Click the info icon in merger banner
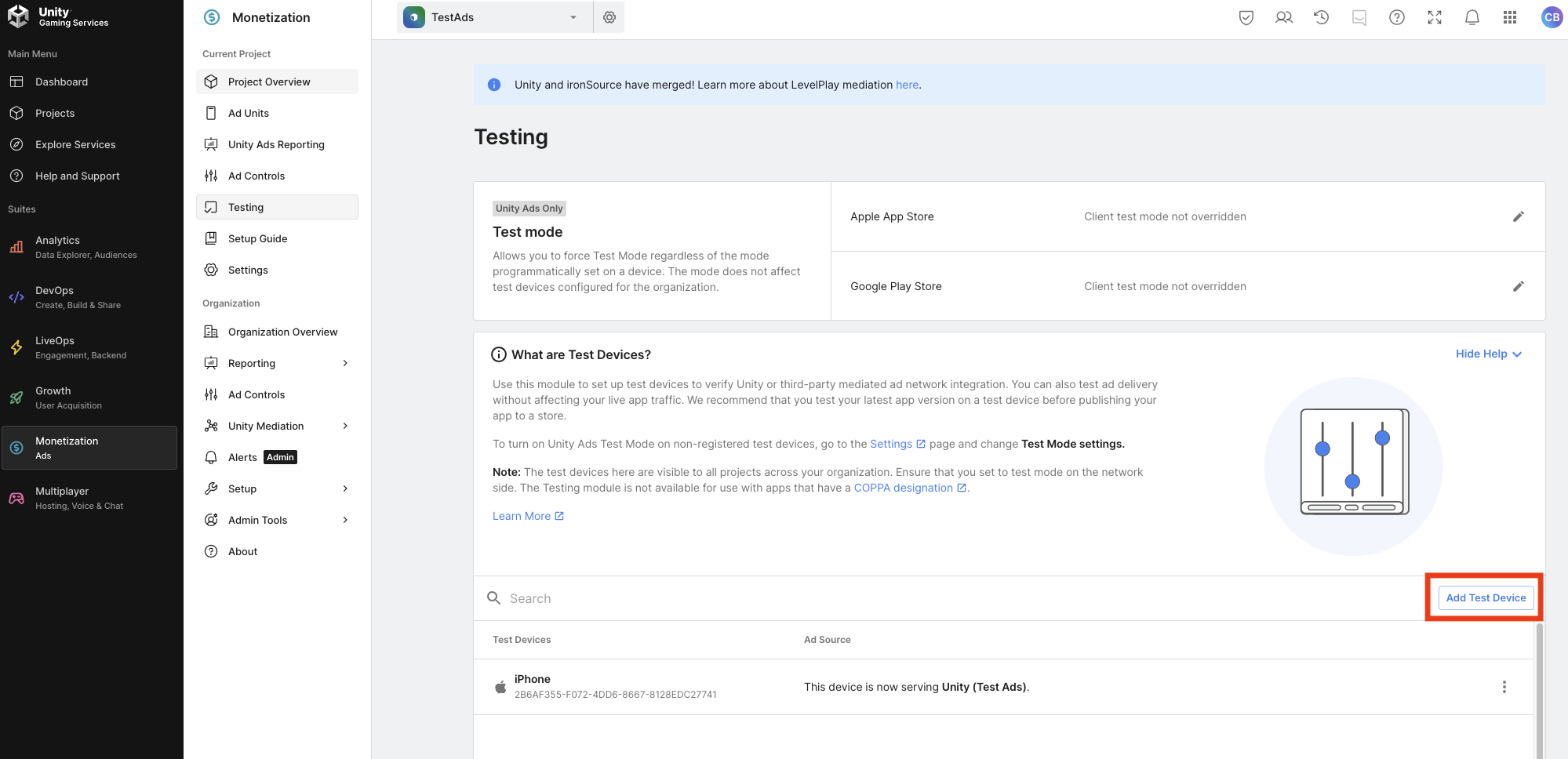The width and height of the screenshot is (1568, 759). (494, 85)
